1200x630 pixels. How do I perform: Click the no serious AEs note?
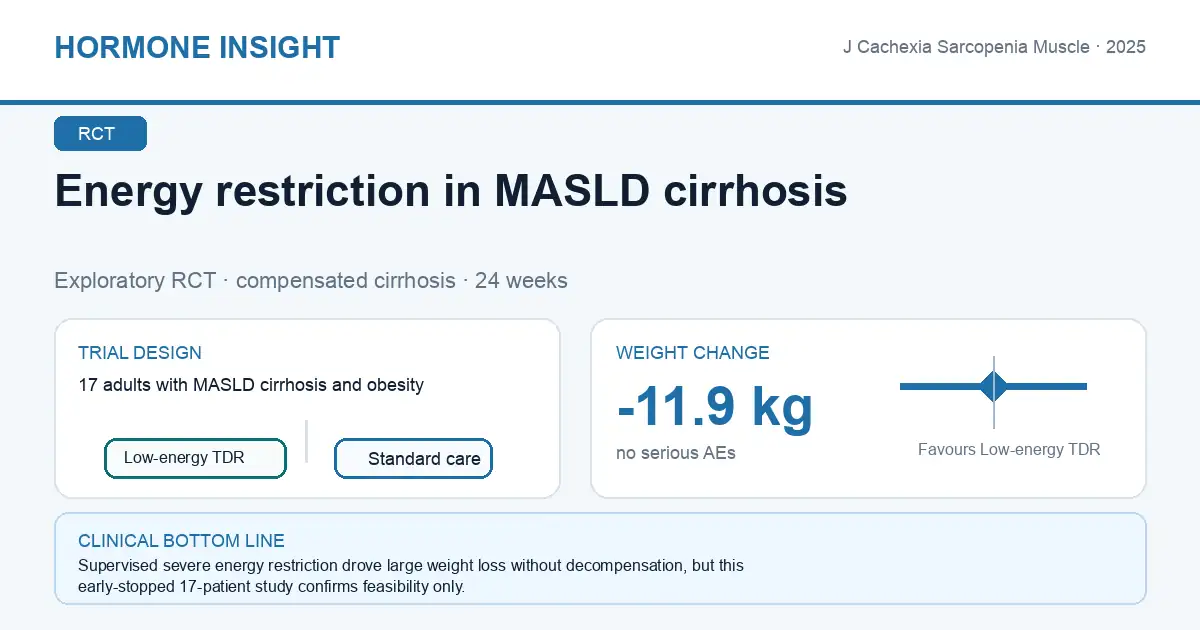click(x=676, y=453)
